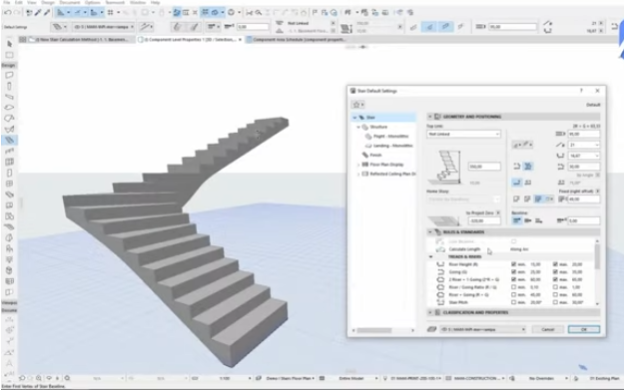This screenshot has height=390, width=624.
Task: Click Cancel in Stair Default Settings
Action: (548, 329)
